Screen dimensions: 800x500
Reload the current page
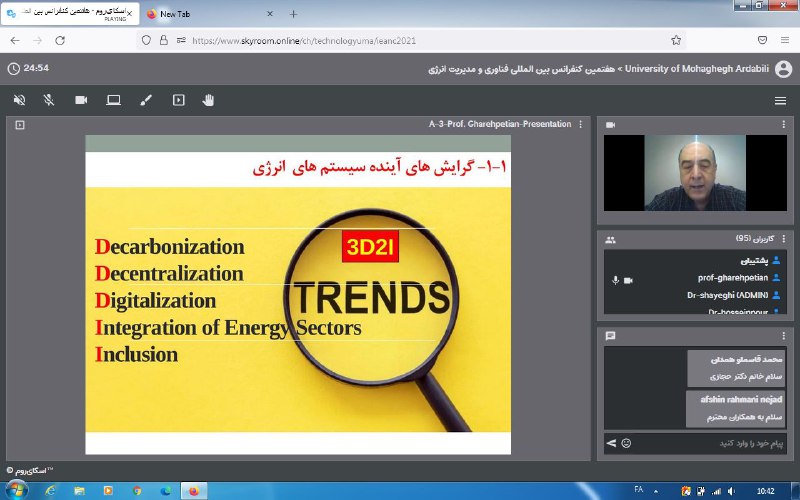click(x=60, y=40)
